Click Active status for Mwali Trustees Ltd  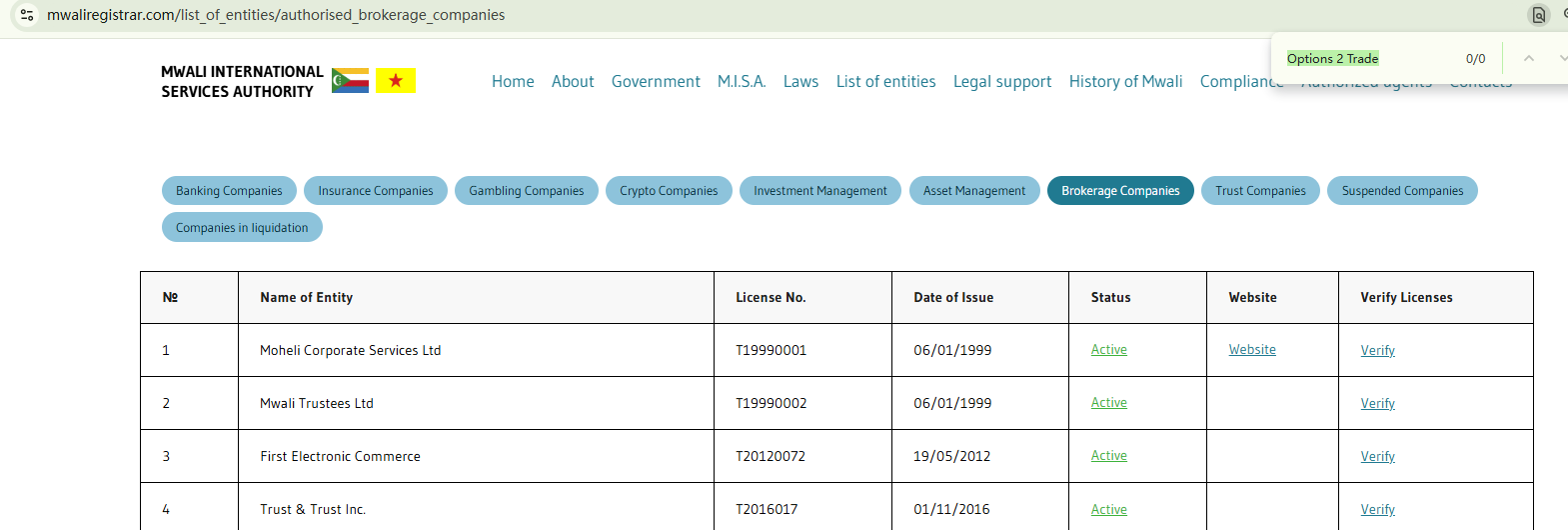1109,403
